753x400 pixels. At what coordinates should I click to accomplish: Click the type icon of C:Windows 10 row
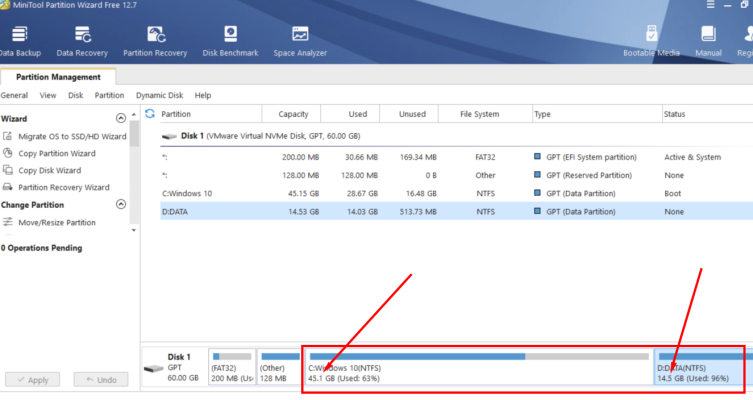[537, 193]
